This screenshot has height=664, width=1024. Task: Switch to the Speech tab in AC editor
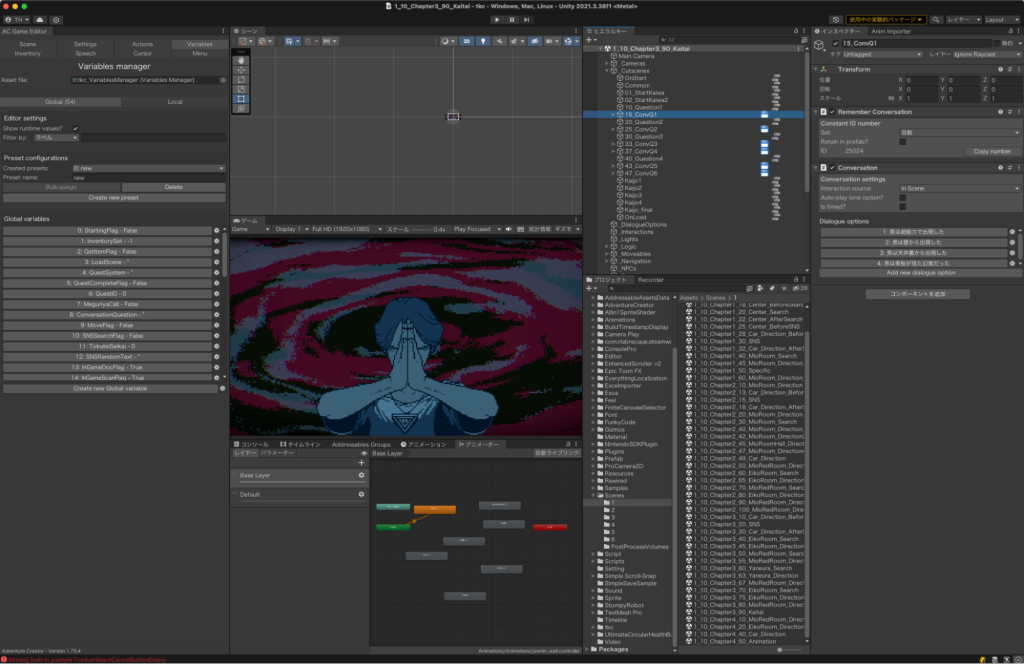(85, 53)
